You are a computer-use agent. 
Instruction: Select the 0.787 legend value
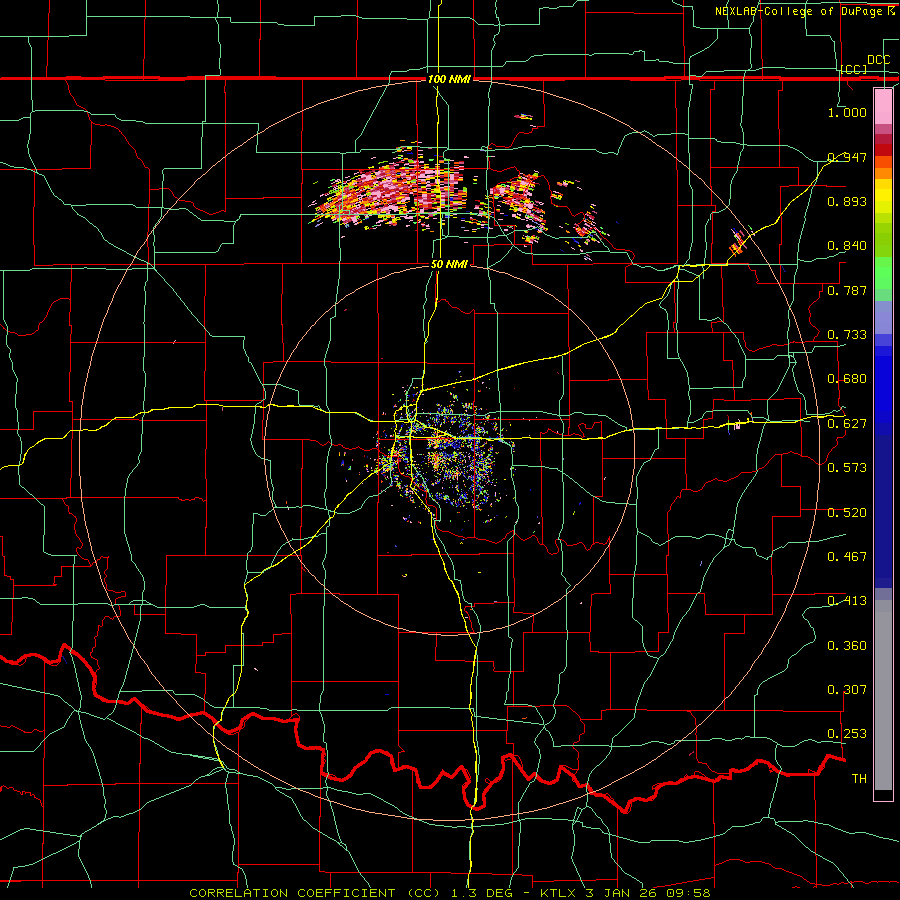point(847,290)
